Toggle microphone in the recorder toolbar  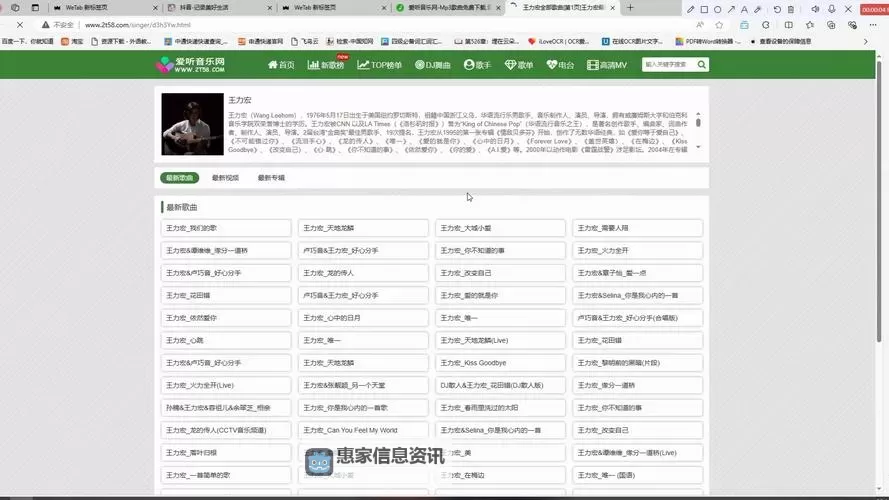point(832,9)
